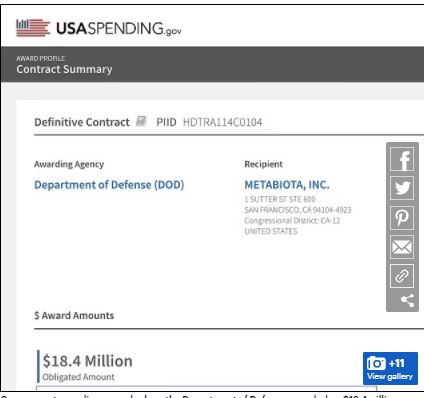Viewport: 424px width, 398px height.
Task: Share via the Twitter bird icon
Action: tap(402, 188)
